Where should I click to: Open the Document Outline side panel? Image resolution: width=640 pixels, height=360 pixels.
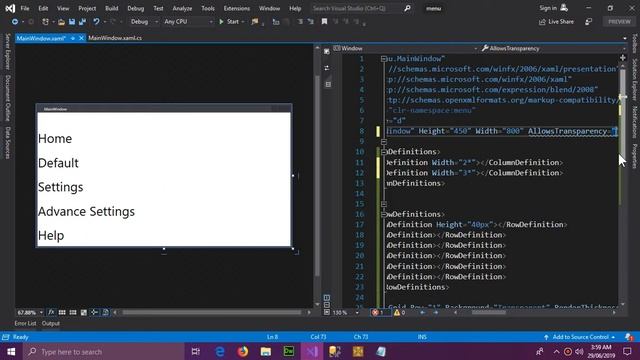(x=7, y=98)
